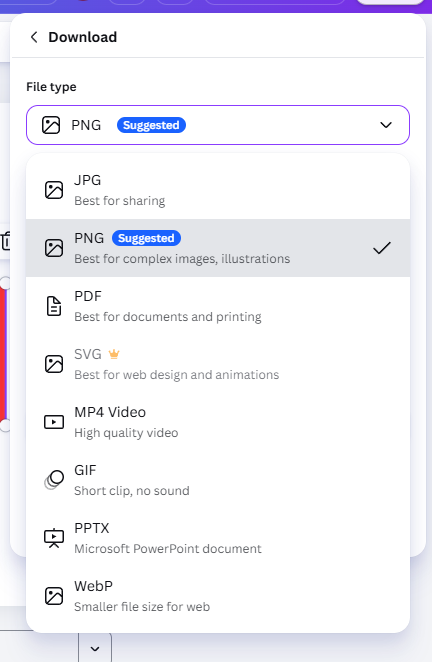Click the PNG image icon in the list
Viewport: 432px width, 662px height.
(54, 248)
